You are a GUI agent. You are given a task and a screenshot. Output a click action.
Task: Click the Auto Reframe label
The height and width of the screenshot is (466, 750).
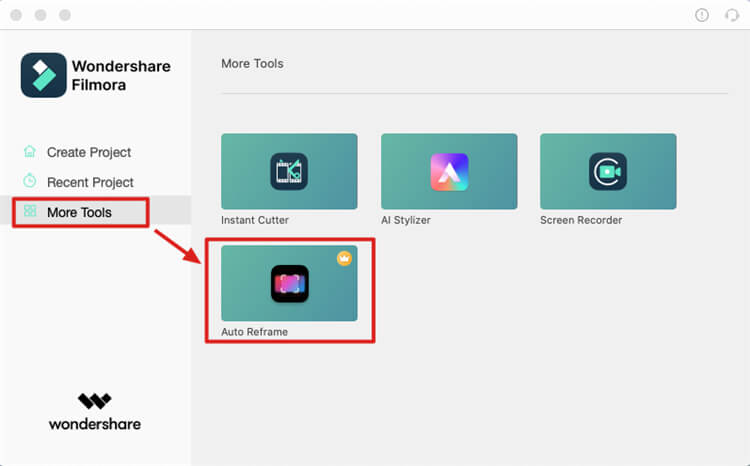(x=254, y=332)
